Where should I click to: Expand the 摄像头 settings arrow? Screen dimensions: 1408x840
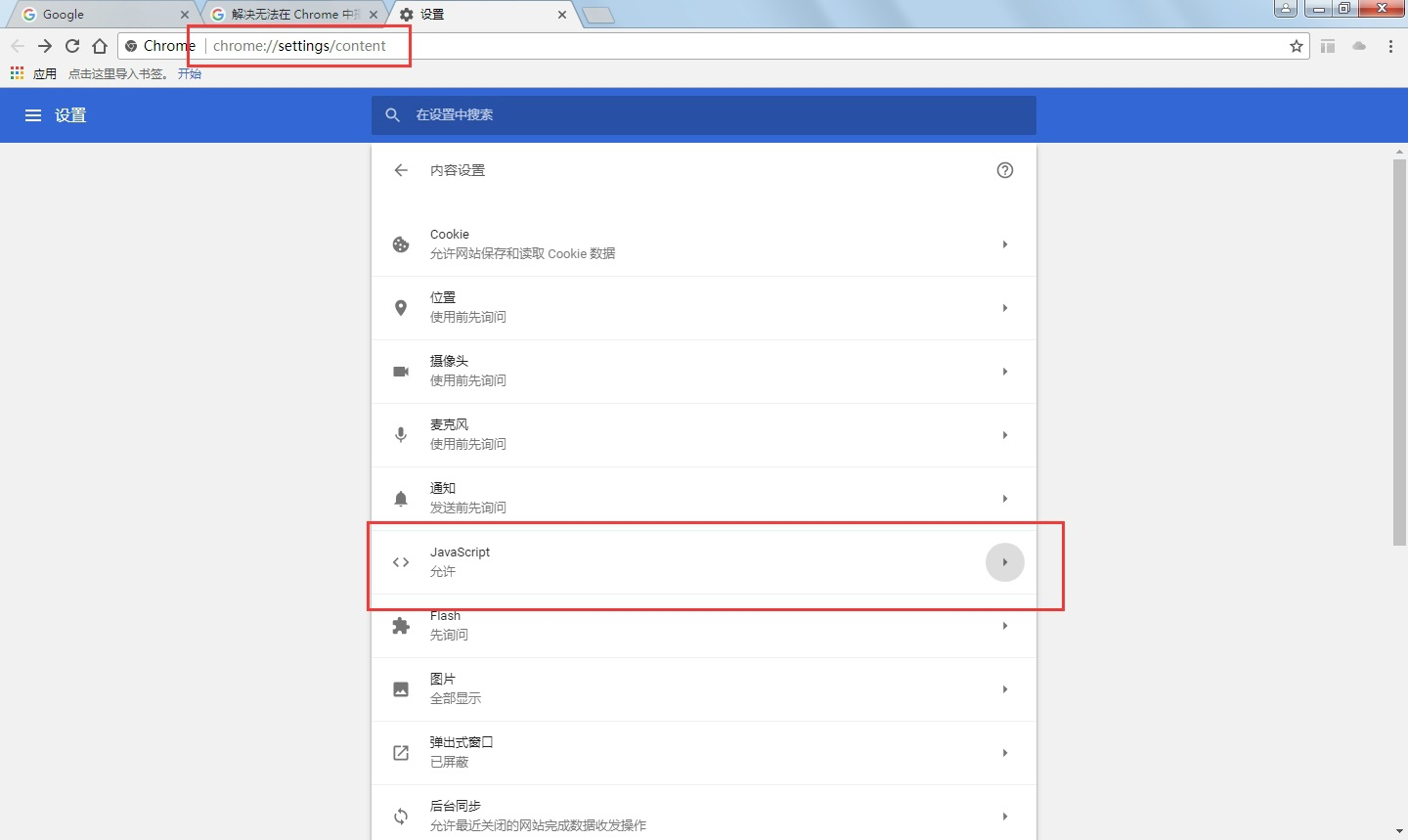1005,372
